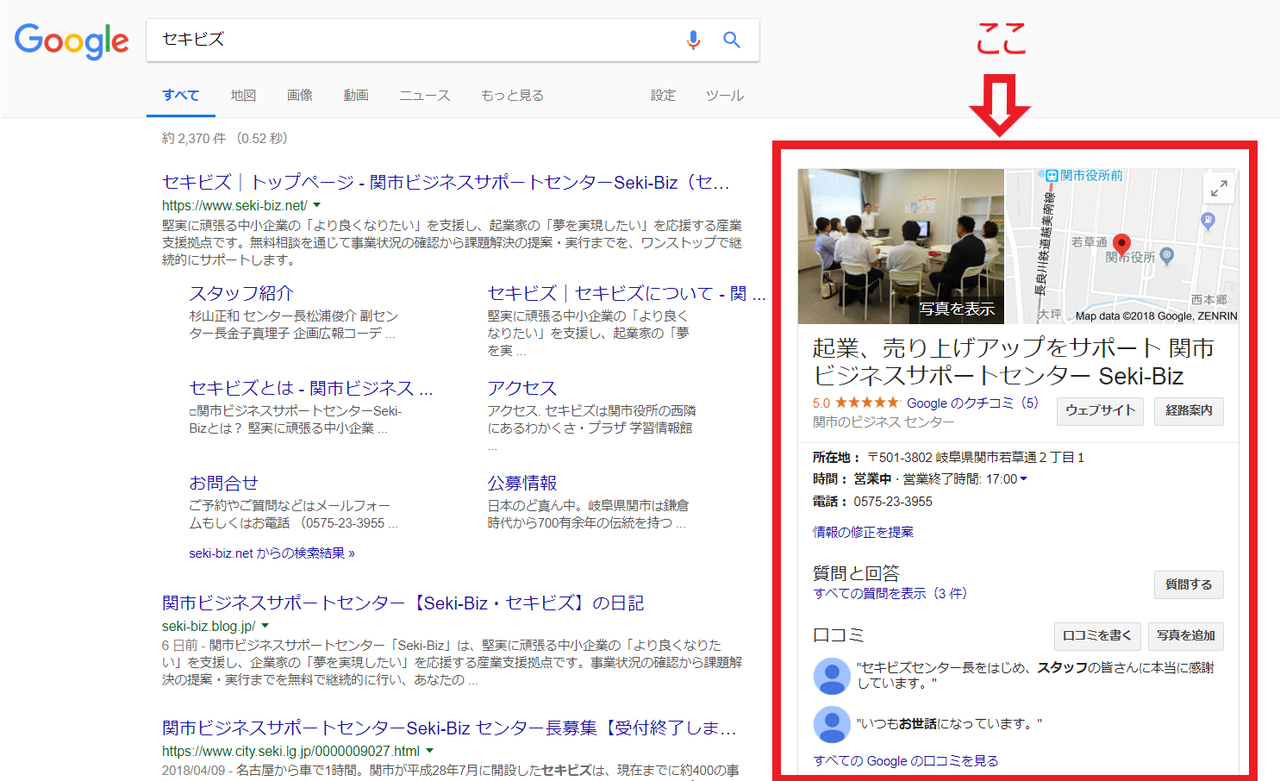1280x781 pixels.
Task: Click the ウェブサイト button
Action: [1100, 410]
